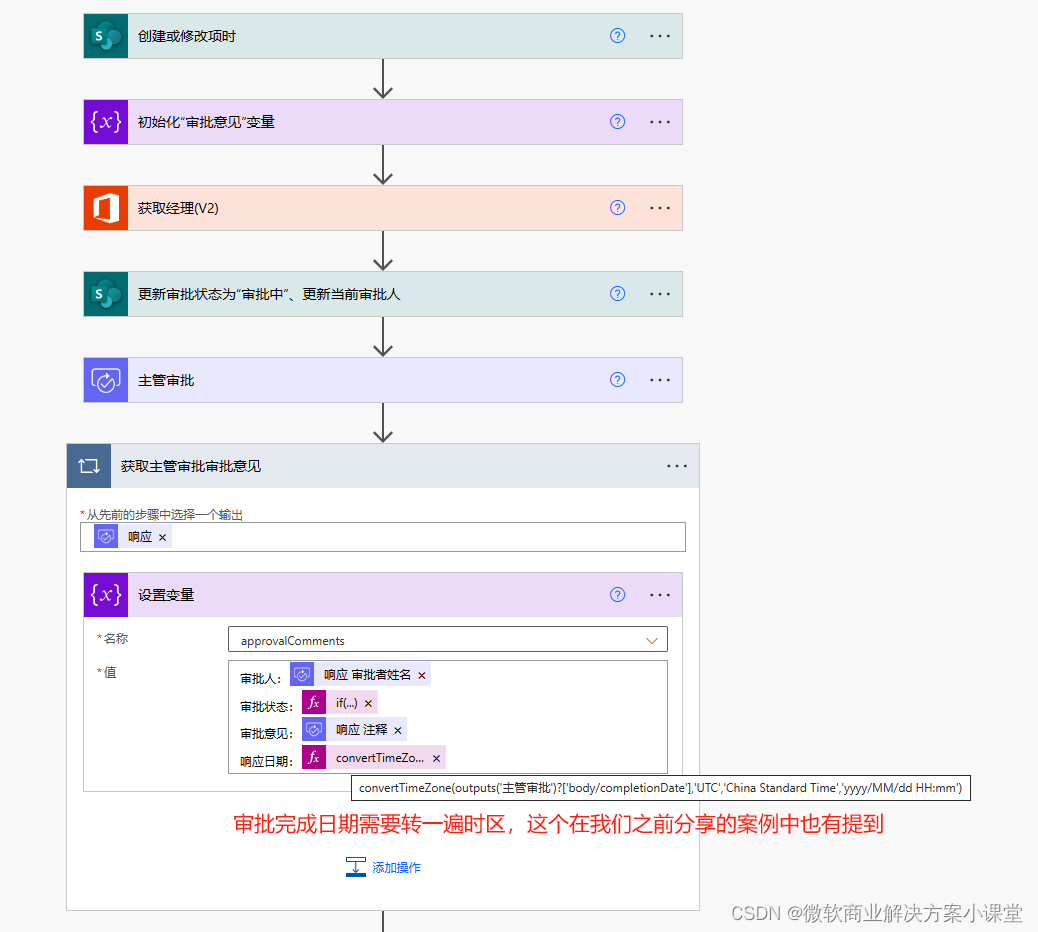
Task: Show help for 更新审批状态为"审批中" step
Action: [617, 294]
